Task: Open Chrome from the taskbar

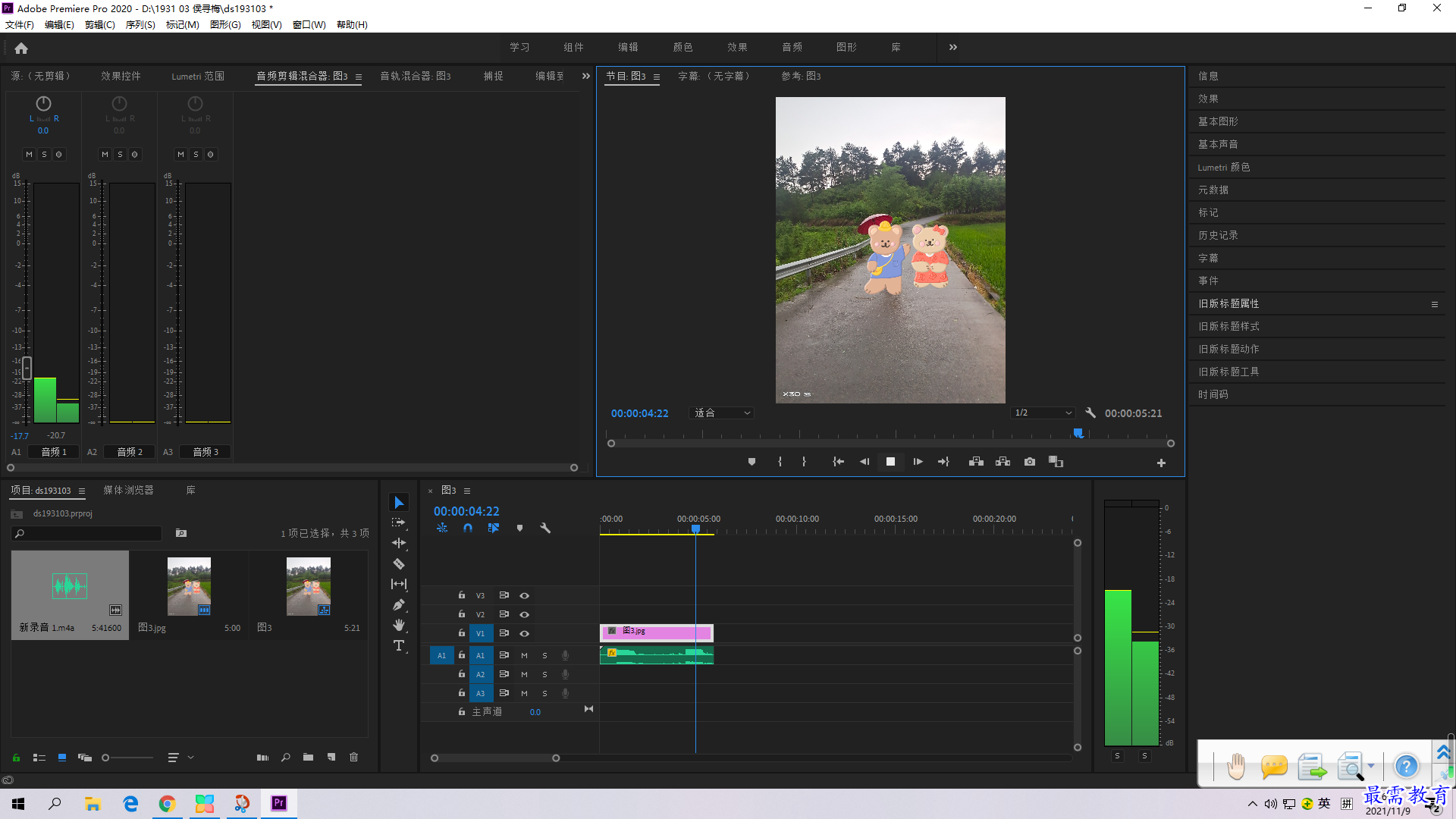Action: point(167,804)
